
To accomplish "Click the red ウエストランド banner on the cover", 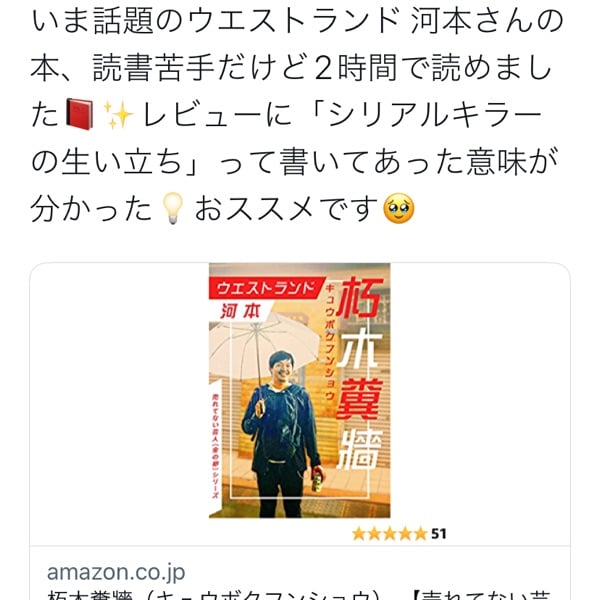I will [266, 288].
